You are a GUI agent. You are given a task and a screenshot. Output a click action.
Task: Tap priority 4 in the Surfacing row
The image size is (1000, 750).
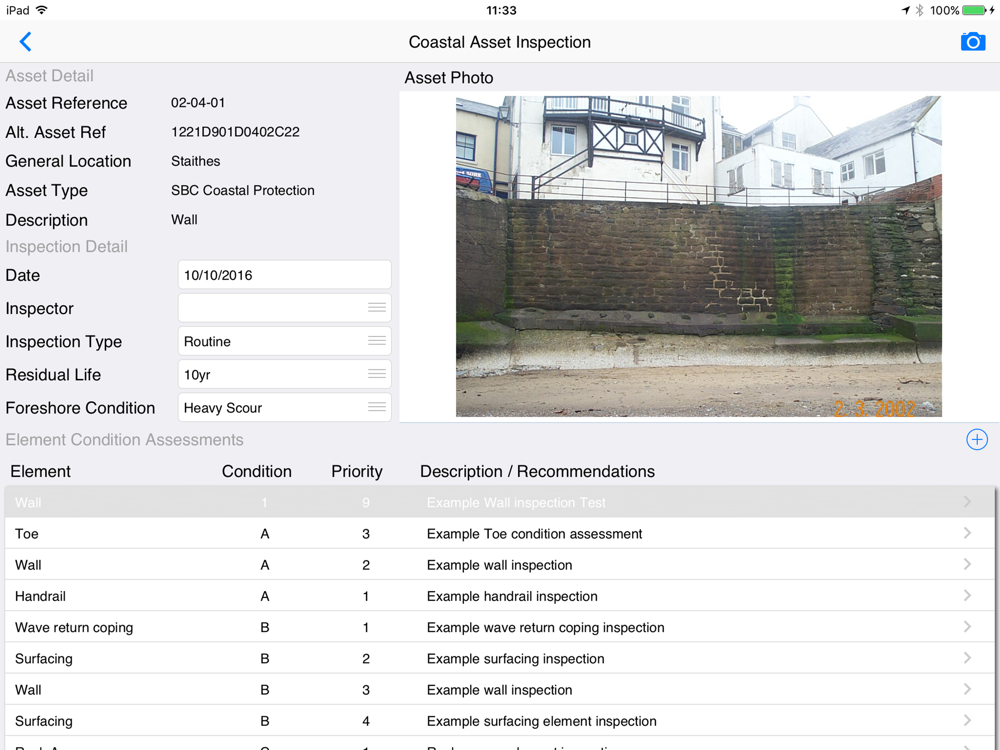[x=365, y=721]
